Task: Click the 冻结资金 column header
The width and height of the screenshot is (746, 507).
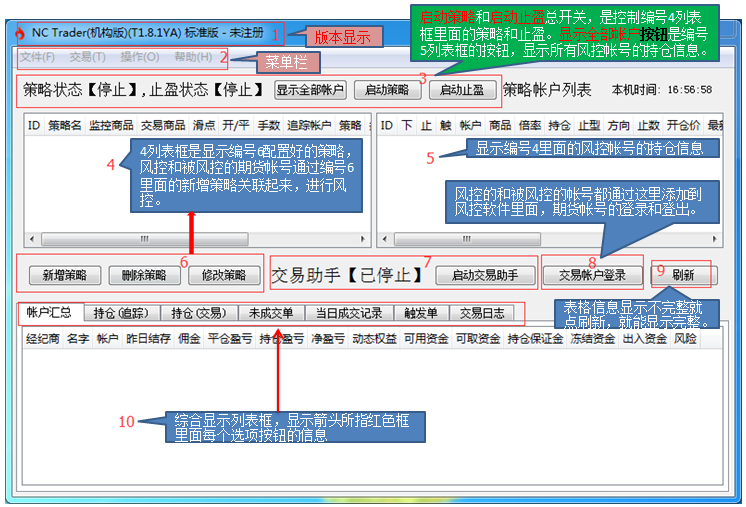Action: 593,339
